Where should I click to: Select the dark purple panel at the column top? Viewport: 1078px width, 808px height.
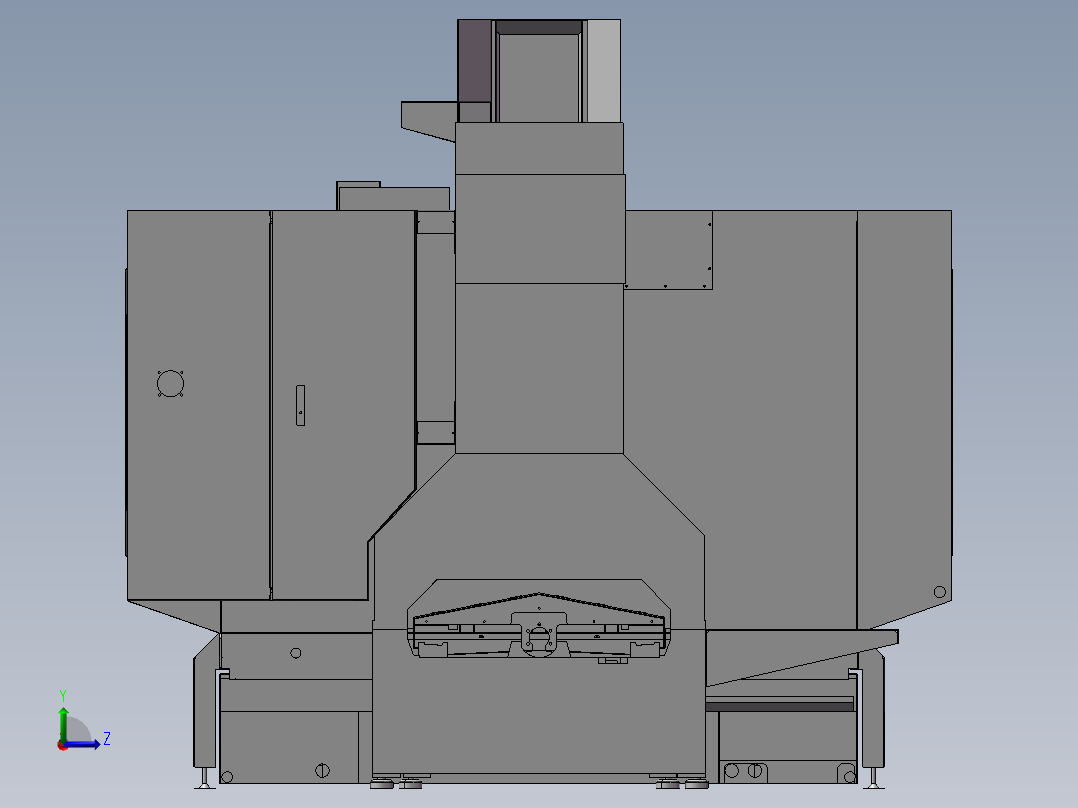(474, 60)
